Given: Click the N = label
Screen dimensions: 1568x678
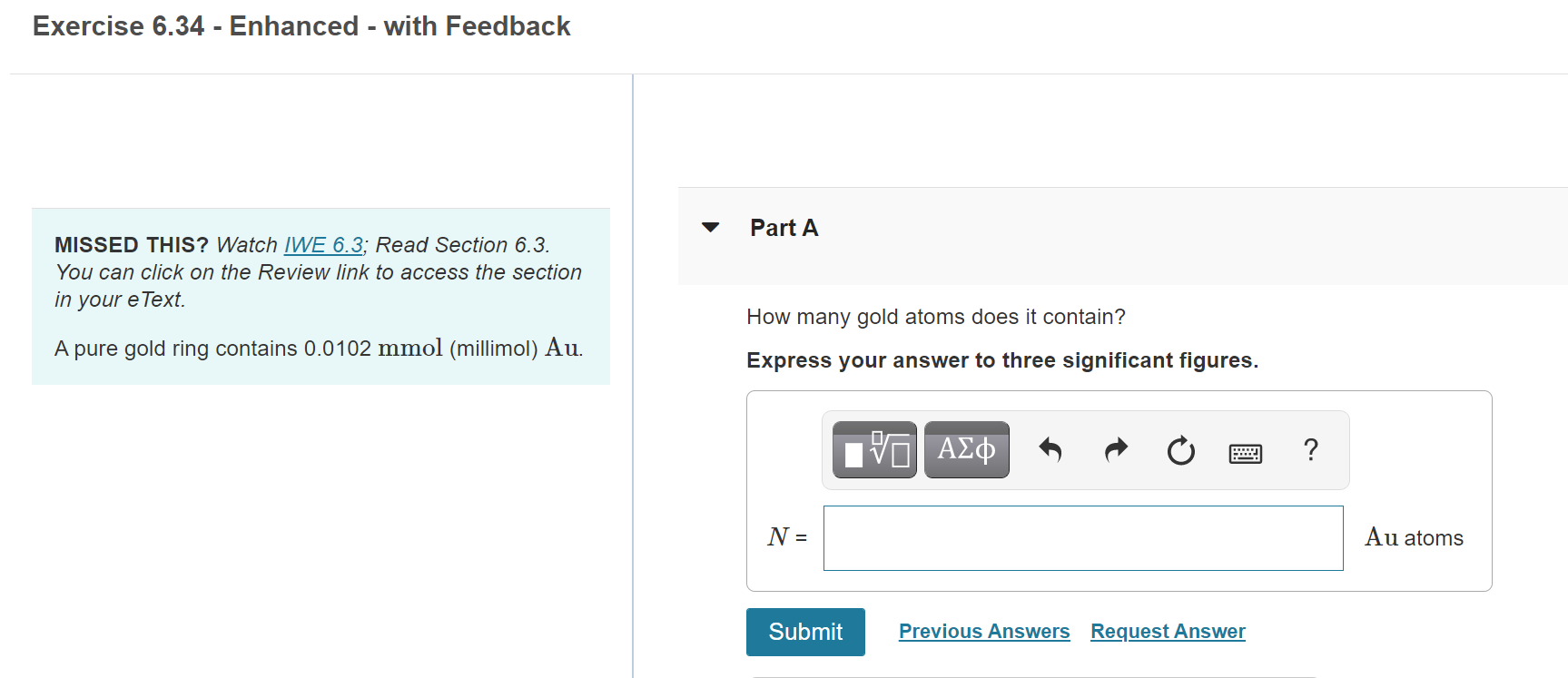Looking at the screenshot, I should click(784, 537).
